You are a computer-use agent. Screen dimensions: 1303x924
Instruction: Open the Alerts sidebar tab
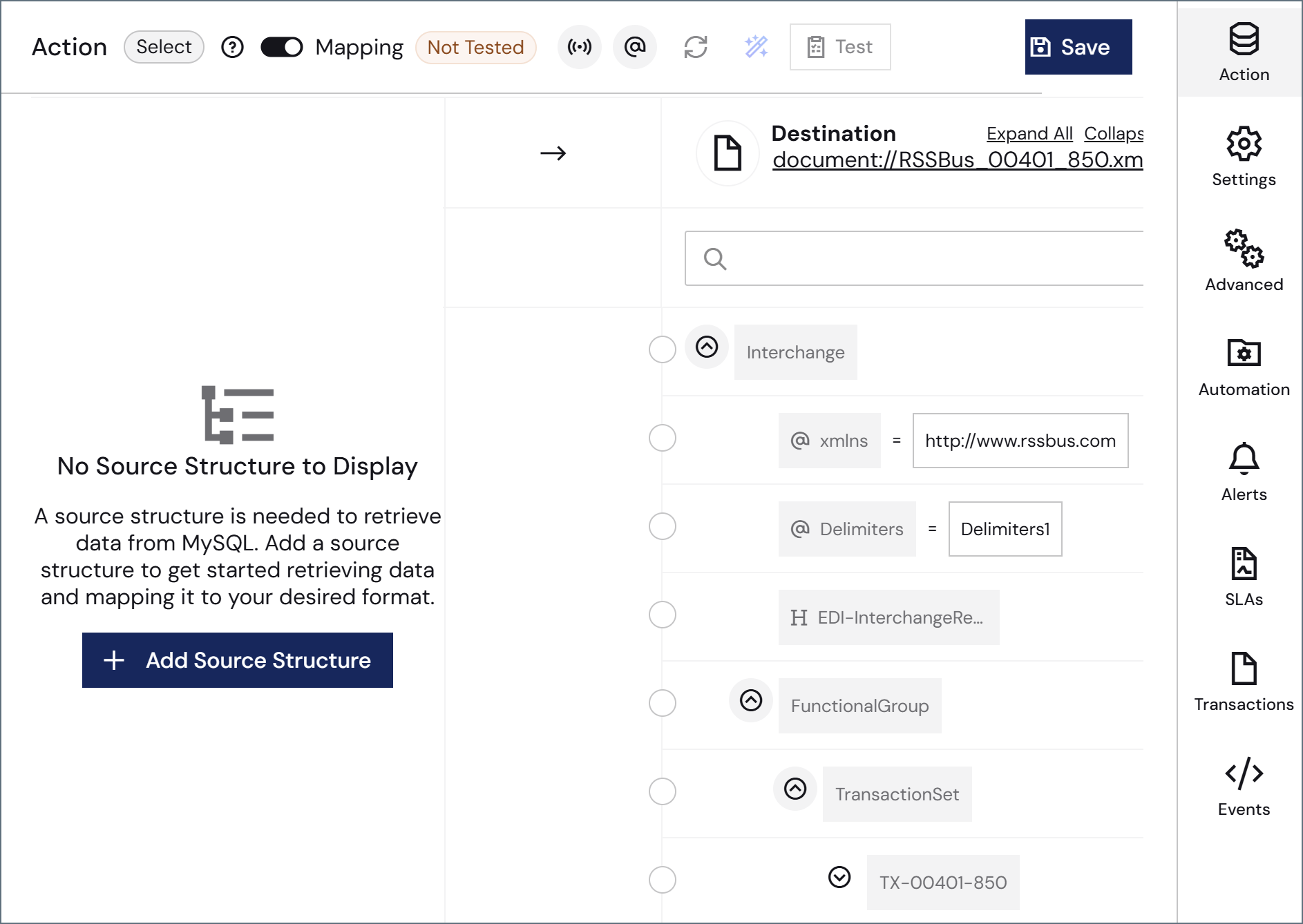point(1244,472)
